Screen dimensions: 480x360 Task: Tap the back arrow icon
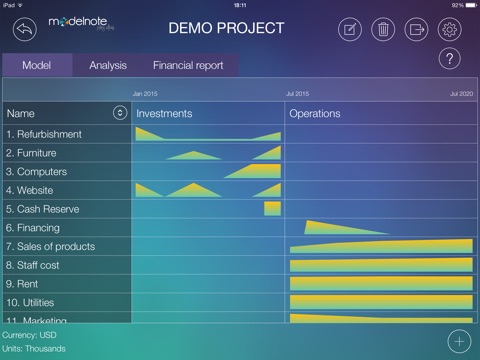coord(25,29)
